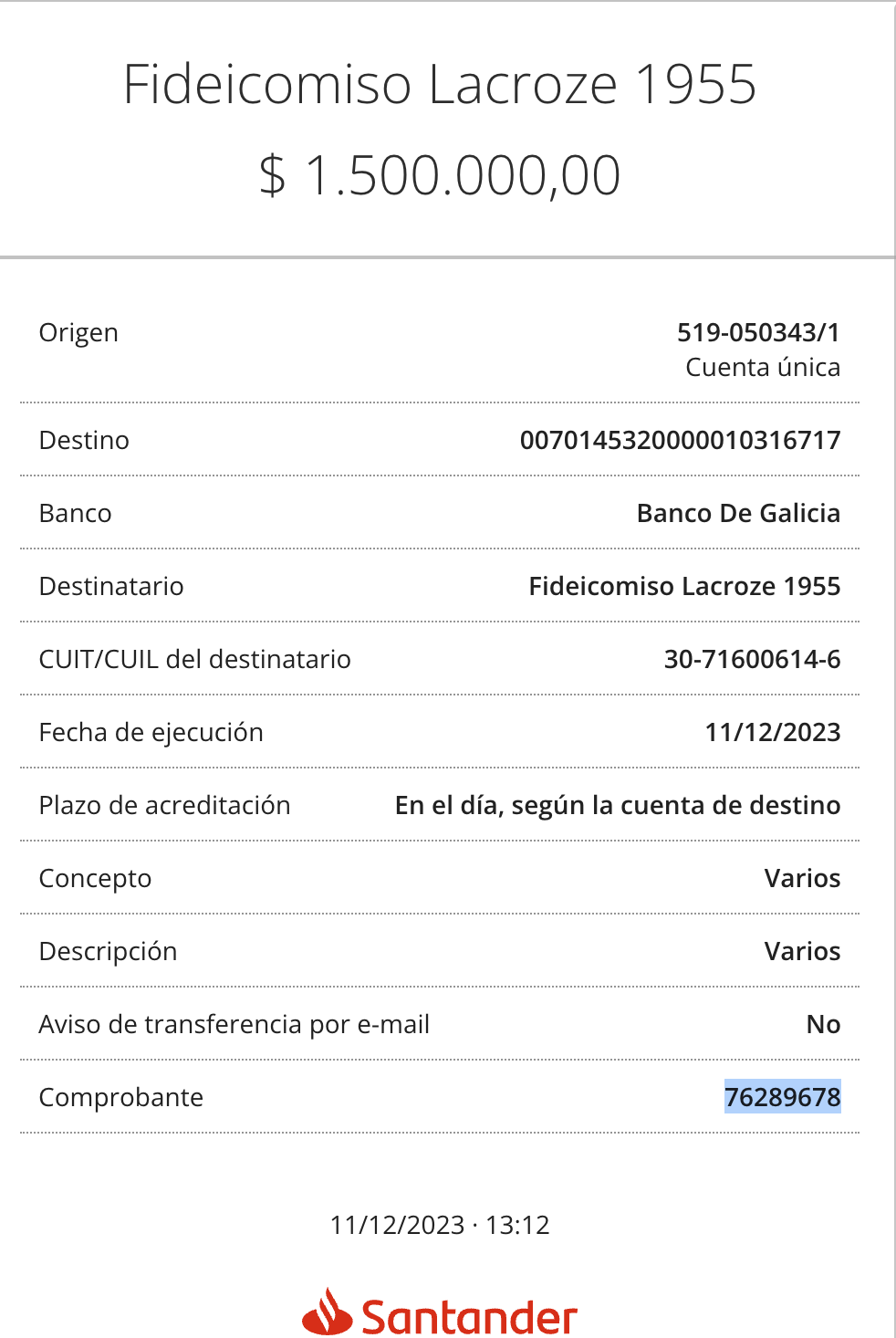
Task: Click the execution date 11/12/2023 value
Action: (x=773, y=732)
